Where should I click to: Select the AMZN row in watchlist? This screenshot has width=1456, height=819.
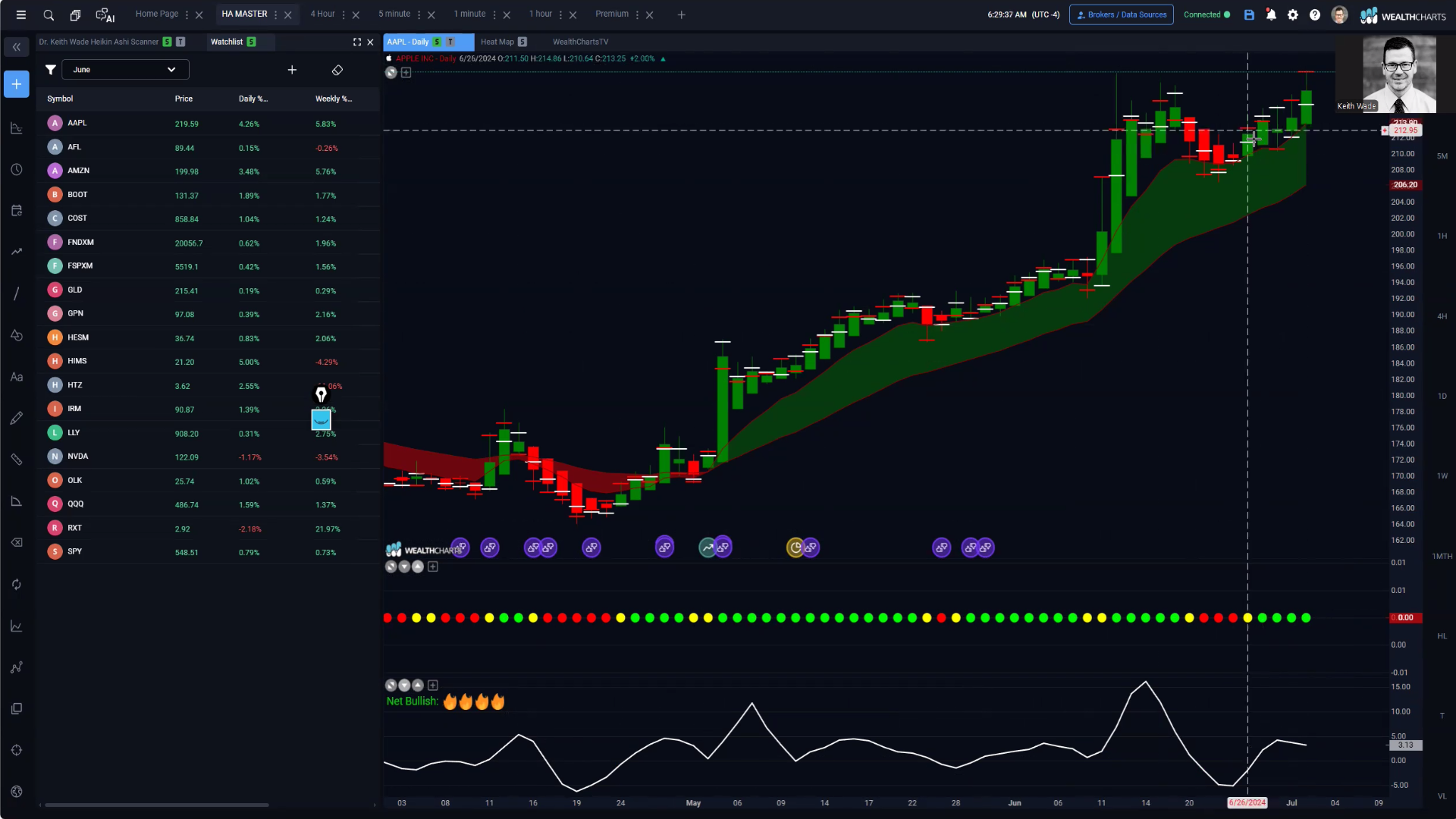pyautogui.click(x=208, y=171)
